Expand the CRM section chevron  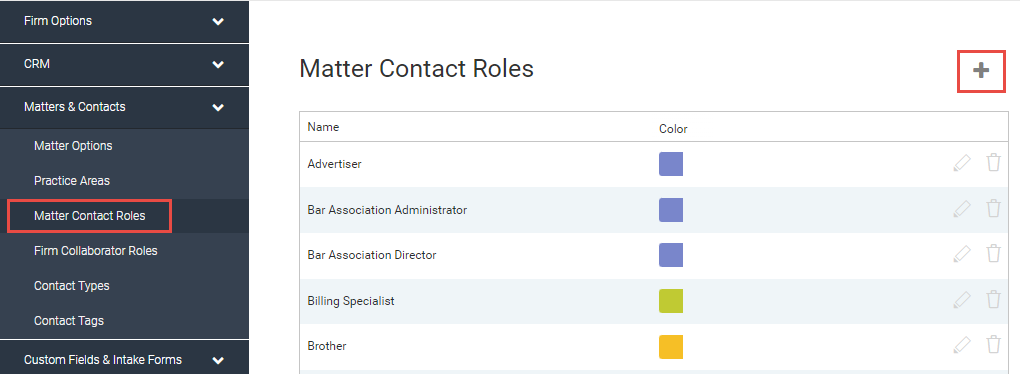218,64
